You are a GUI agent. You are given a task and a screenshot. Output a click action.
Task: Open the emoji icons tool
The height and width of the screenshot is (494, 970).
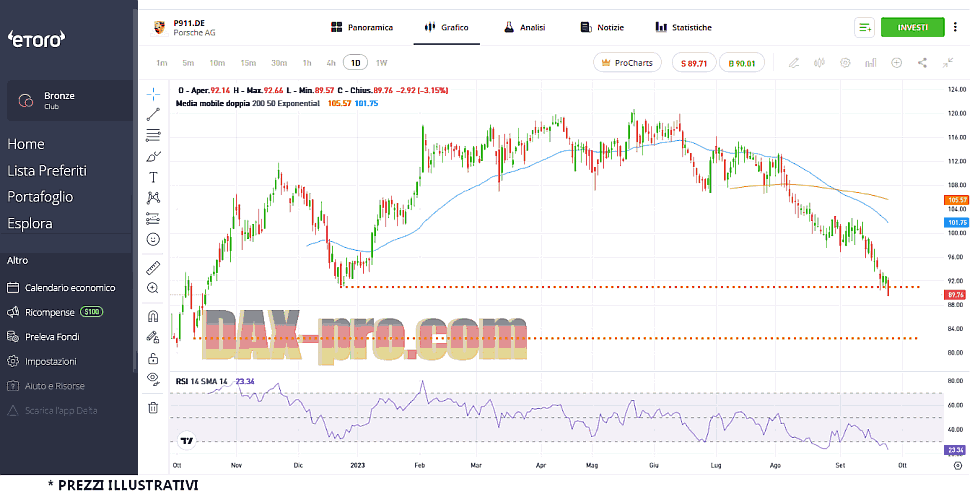click(x=153, y=239)
